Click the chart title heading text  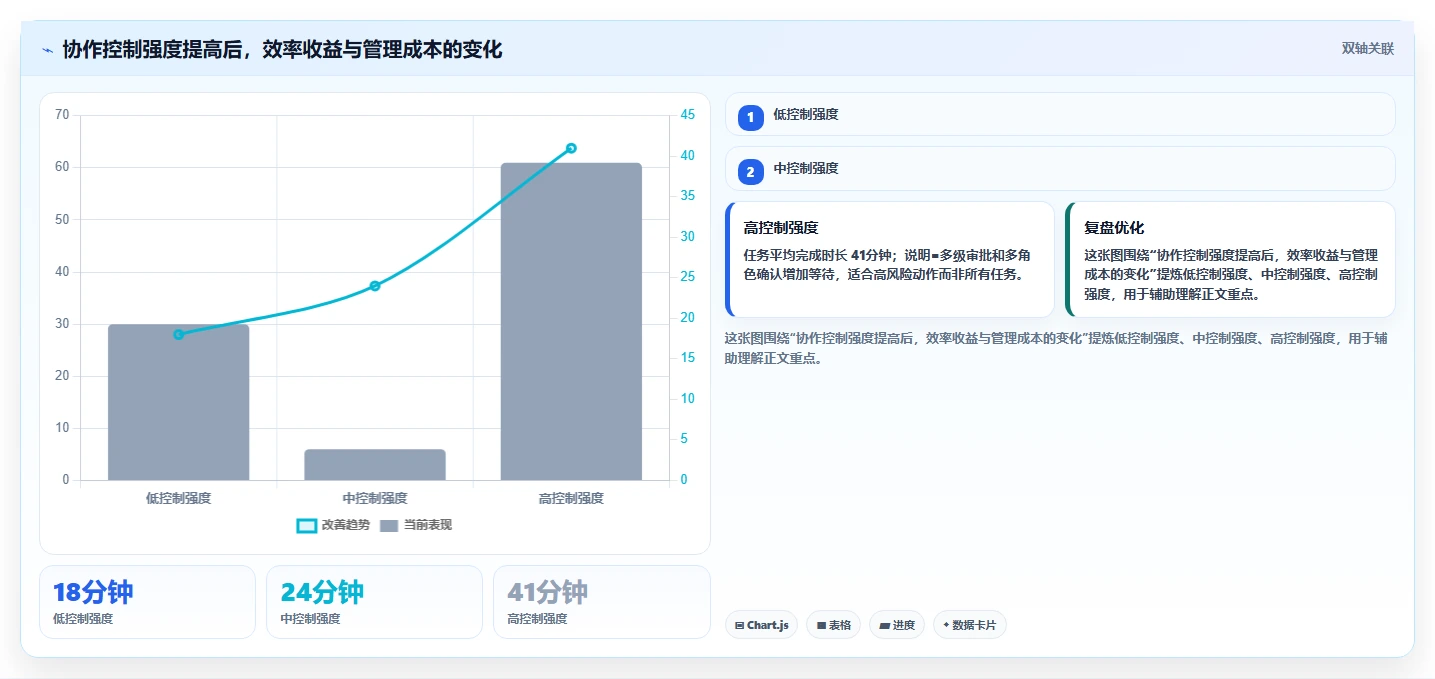pos(282,49)
